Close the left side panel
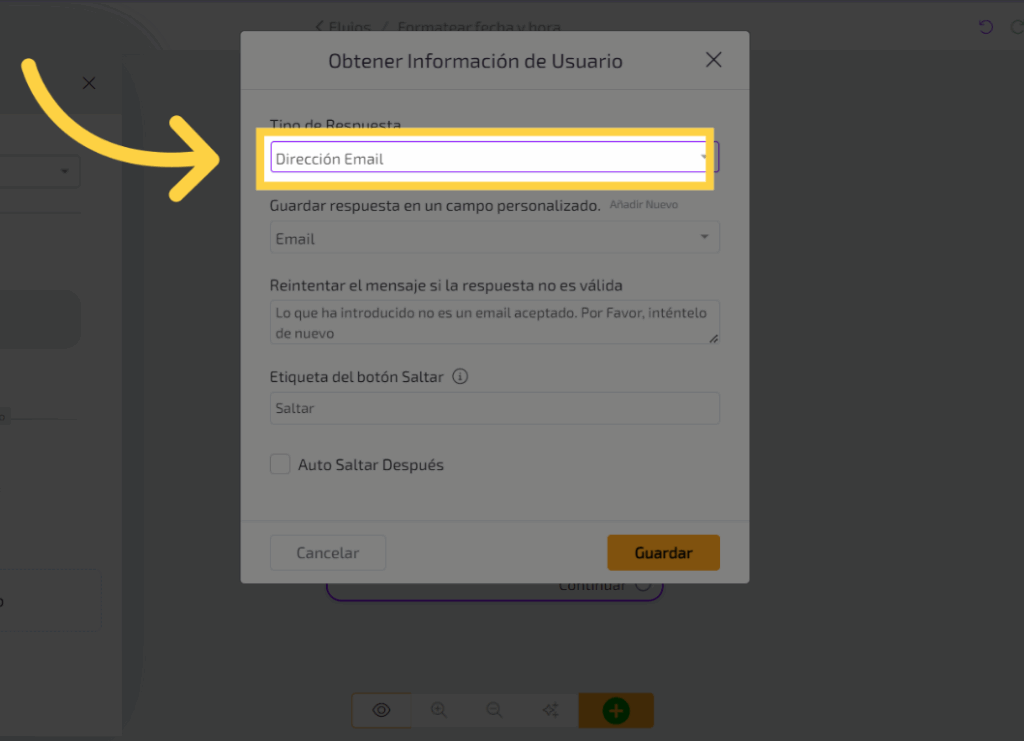 click(89, 83)
